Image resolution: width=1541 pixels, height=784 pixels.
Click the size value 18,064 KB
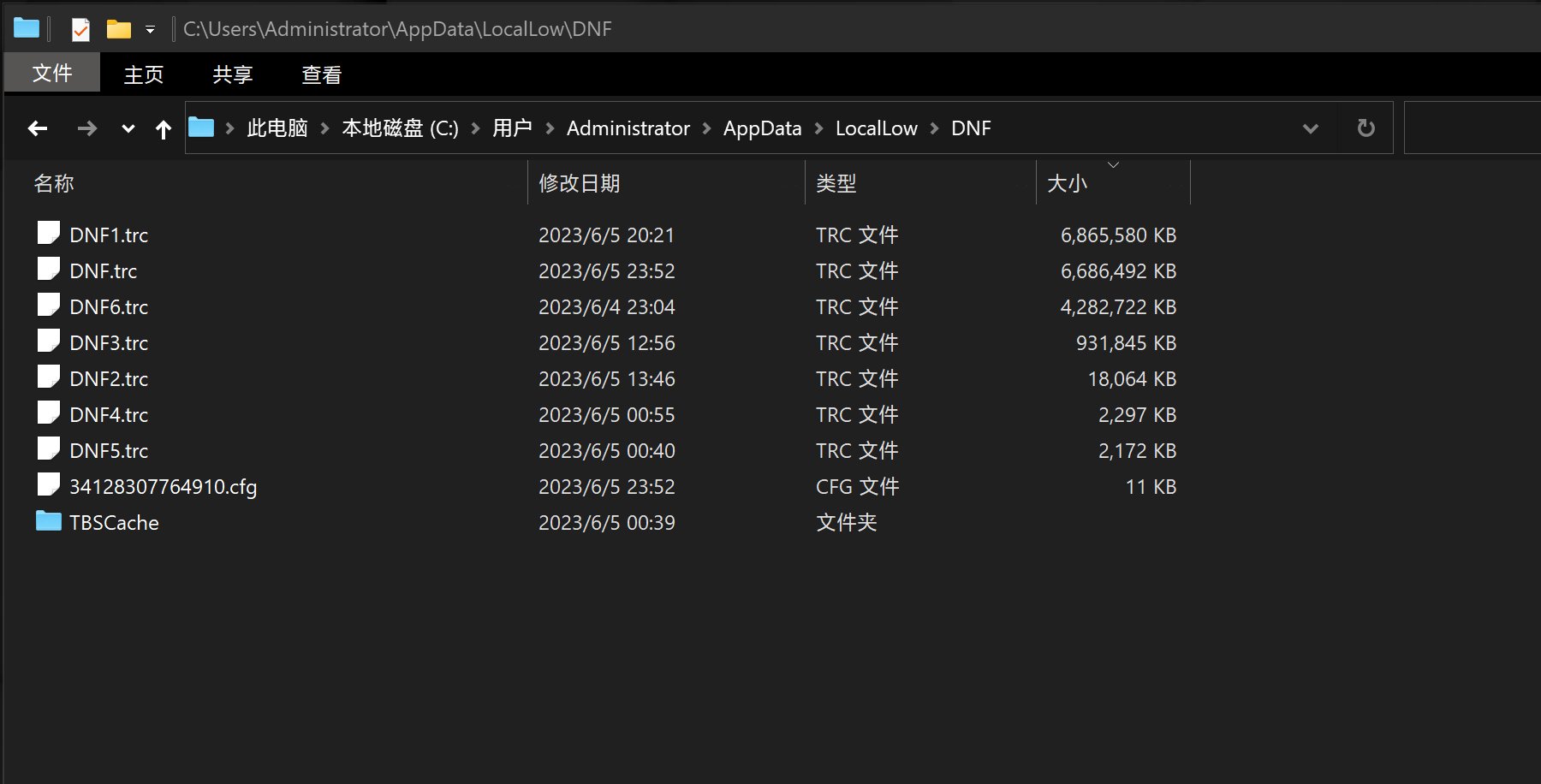(1132, 379)
